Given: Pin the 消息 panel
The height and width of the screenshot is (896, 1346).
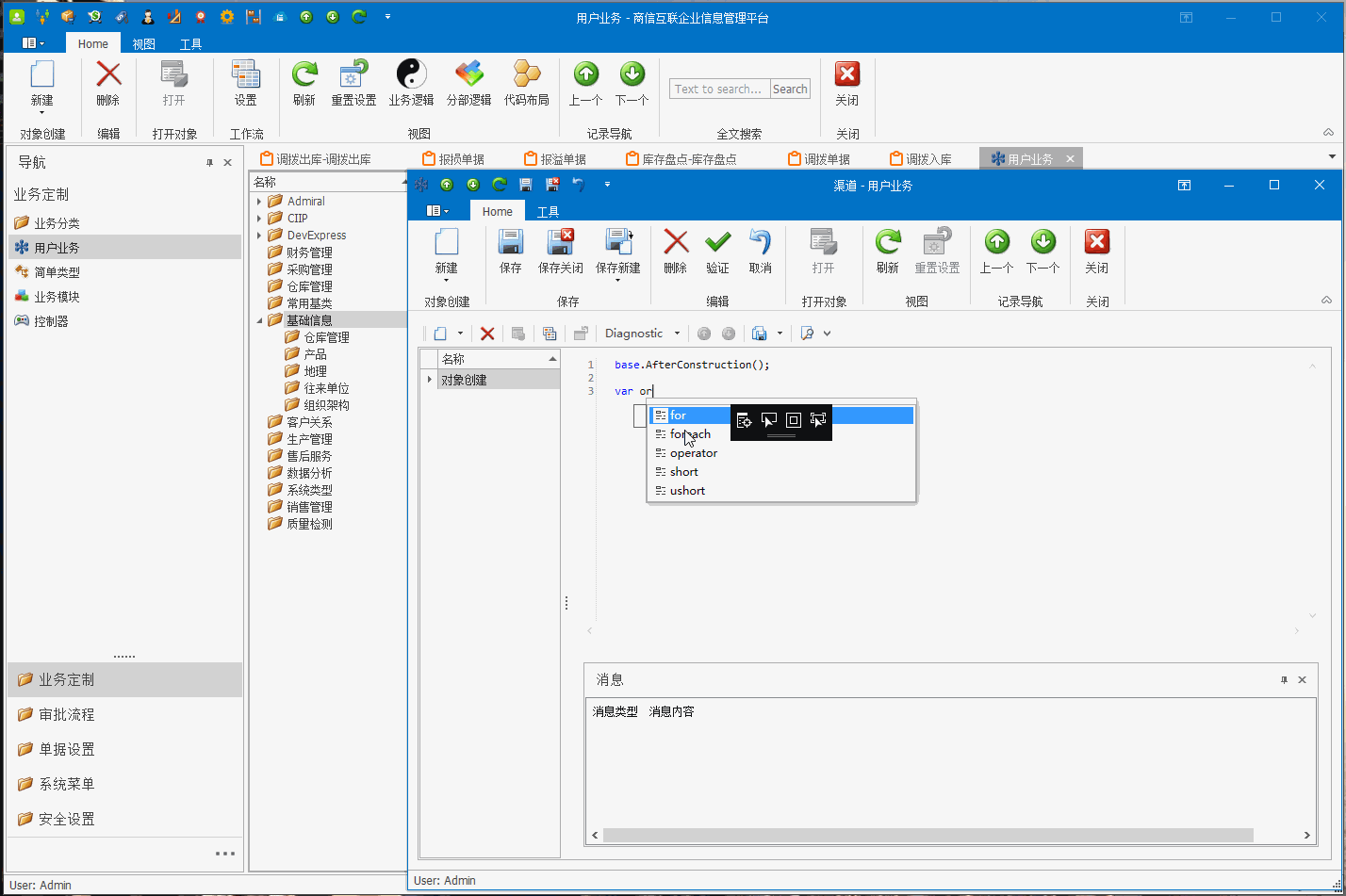Looking at the screenshot, I should tap(1284, 680).
